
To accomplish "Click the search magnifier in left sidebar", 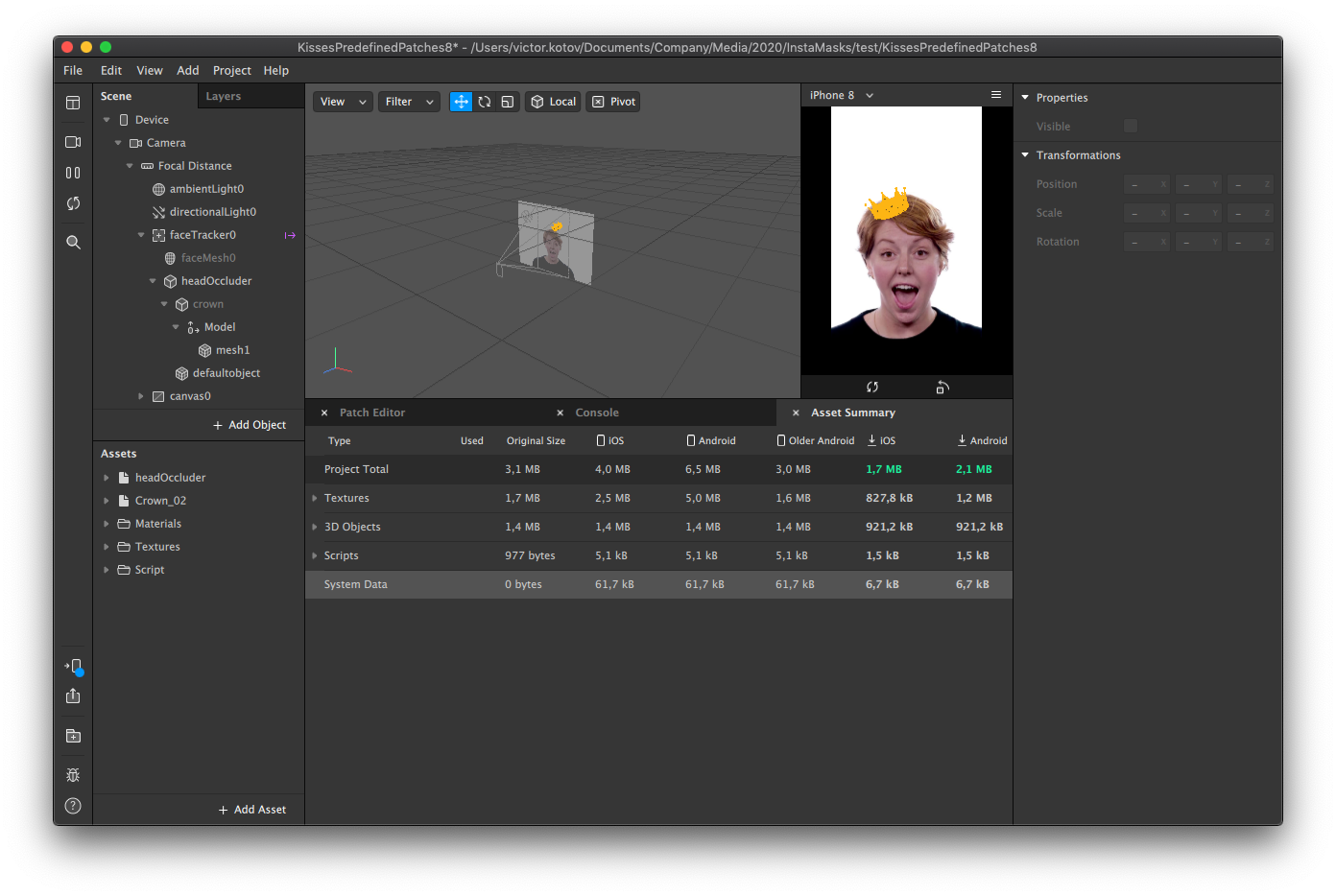I will coord(73,243).
